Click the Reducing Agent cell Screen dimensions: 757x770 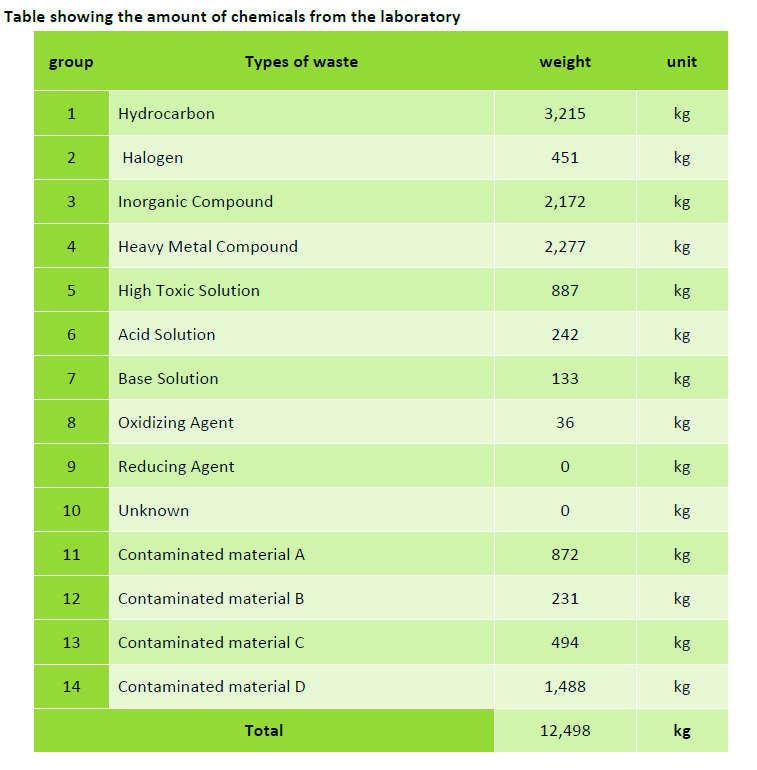[x=176, y=467]
